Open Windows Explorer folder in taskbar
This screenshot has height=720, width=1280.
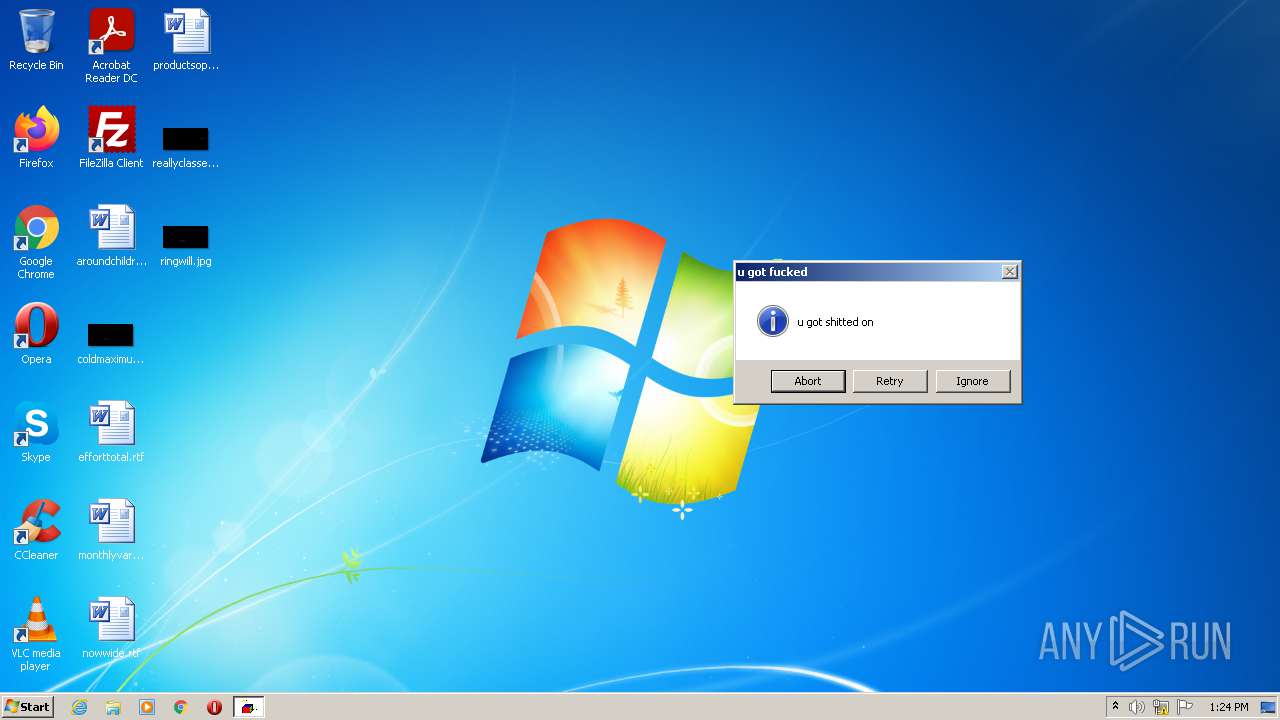[x=113, y=707]
